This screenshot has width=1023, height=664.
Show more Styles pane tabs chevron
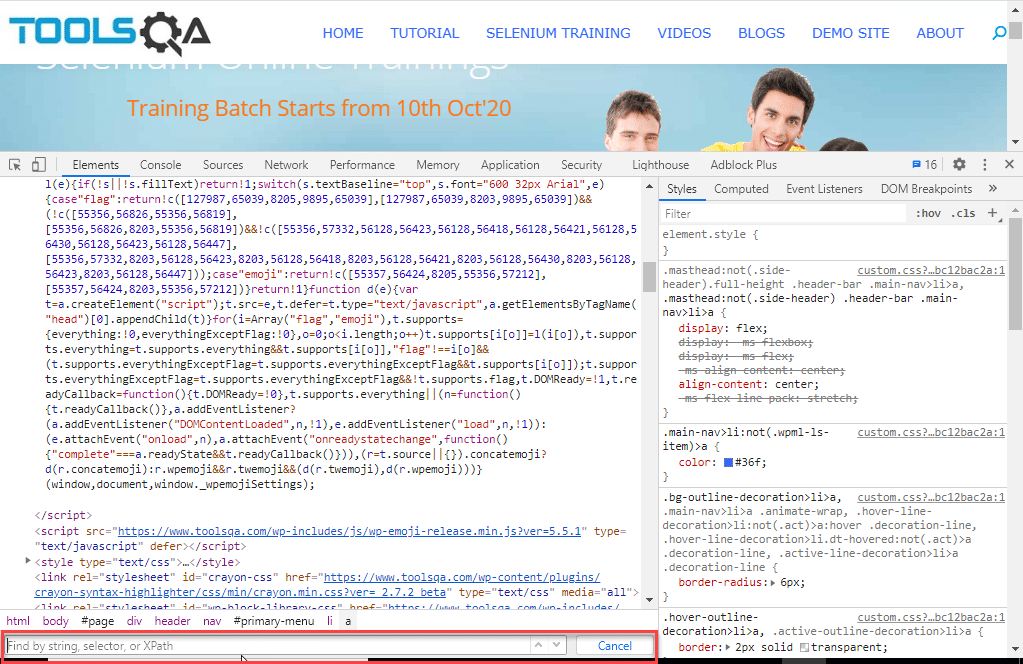992,189
